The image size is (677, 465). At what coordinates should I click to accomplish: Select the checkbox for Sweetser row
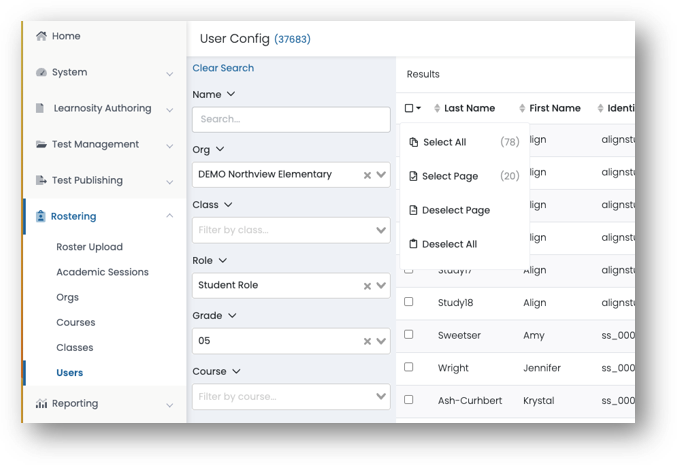[408, 335]
